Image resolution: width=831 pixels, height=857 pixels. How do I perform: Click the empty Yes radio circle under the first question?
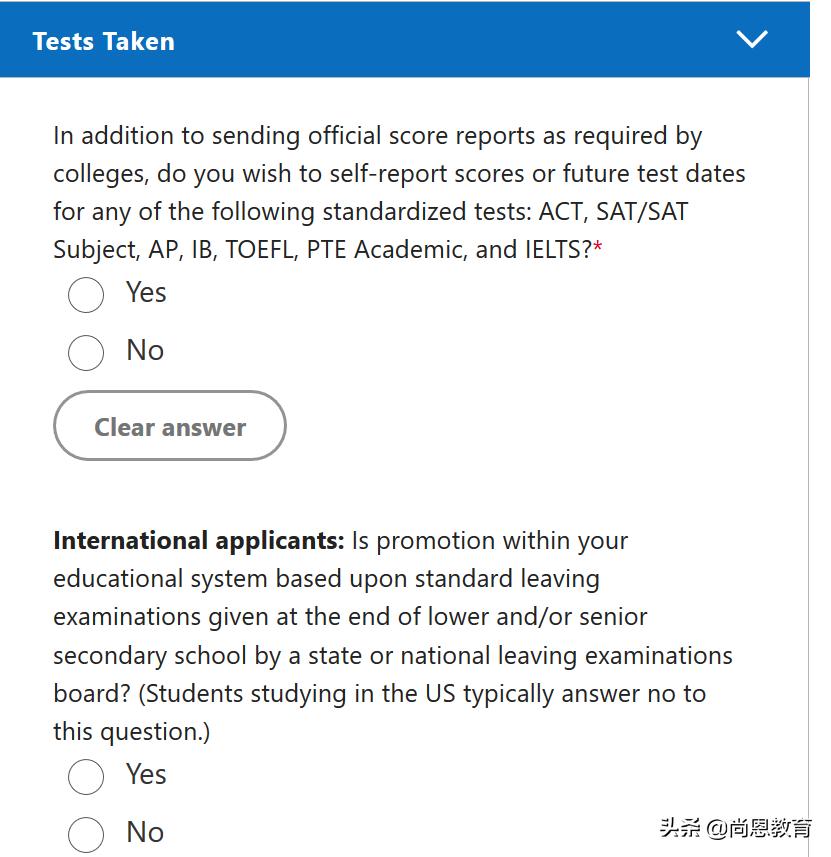(x=85, y=295)
